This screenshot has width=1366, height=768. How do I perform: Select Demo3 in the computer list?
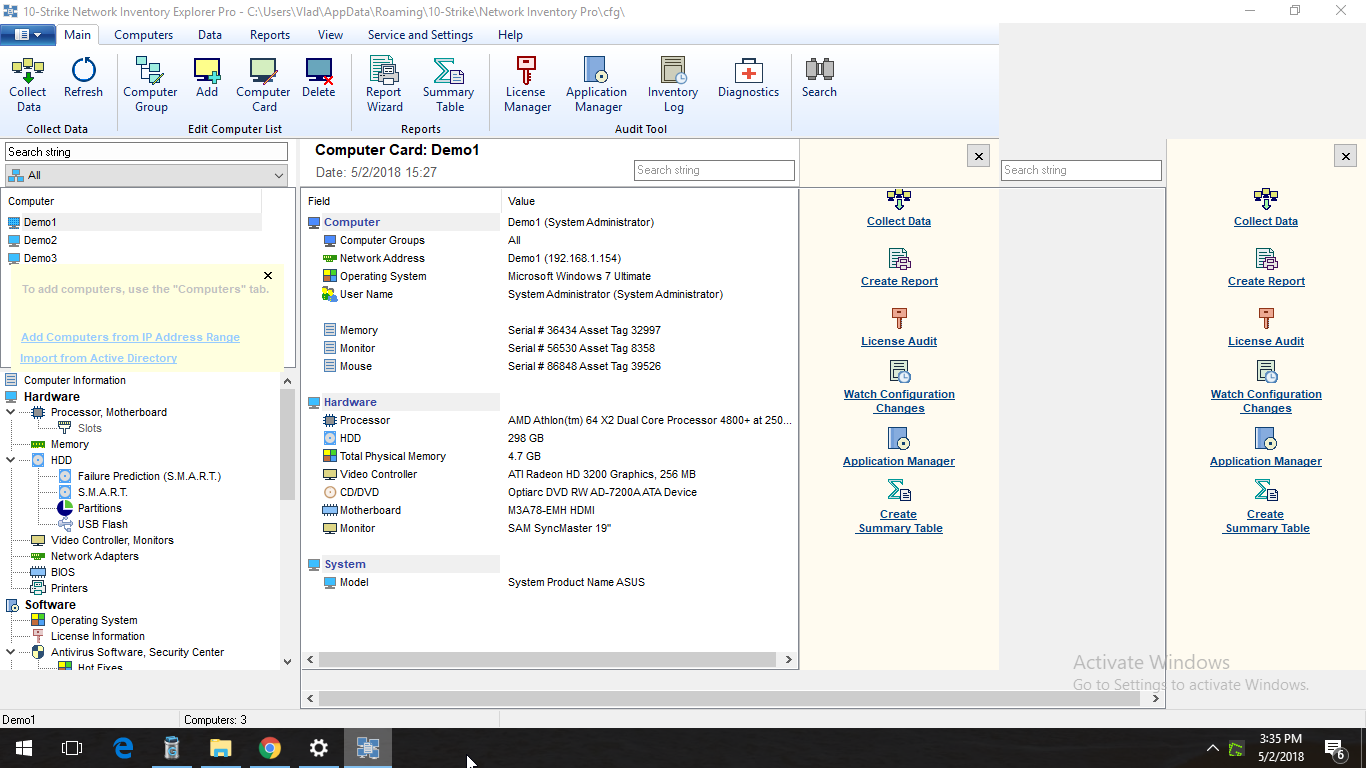40,258
